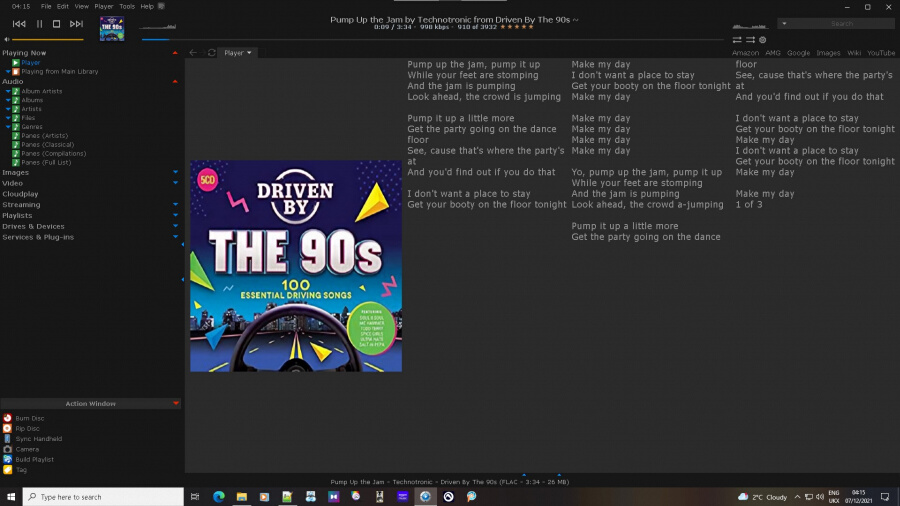Select Player under Playing Now
The image size is (900, 506).
pos(31,63)
